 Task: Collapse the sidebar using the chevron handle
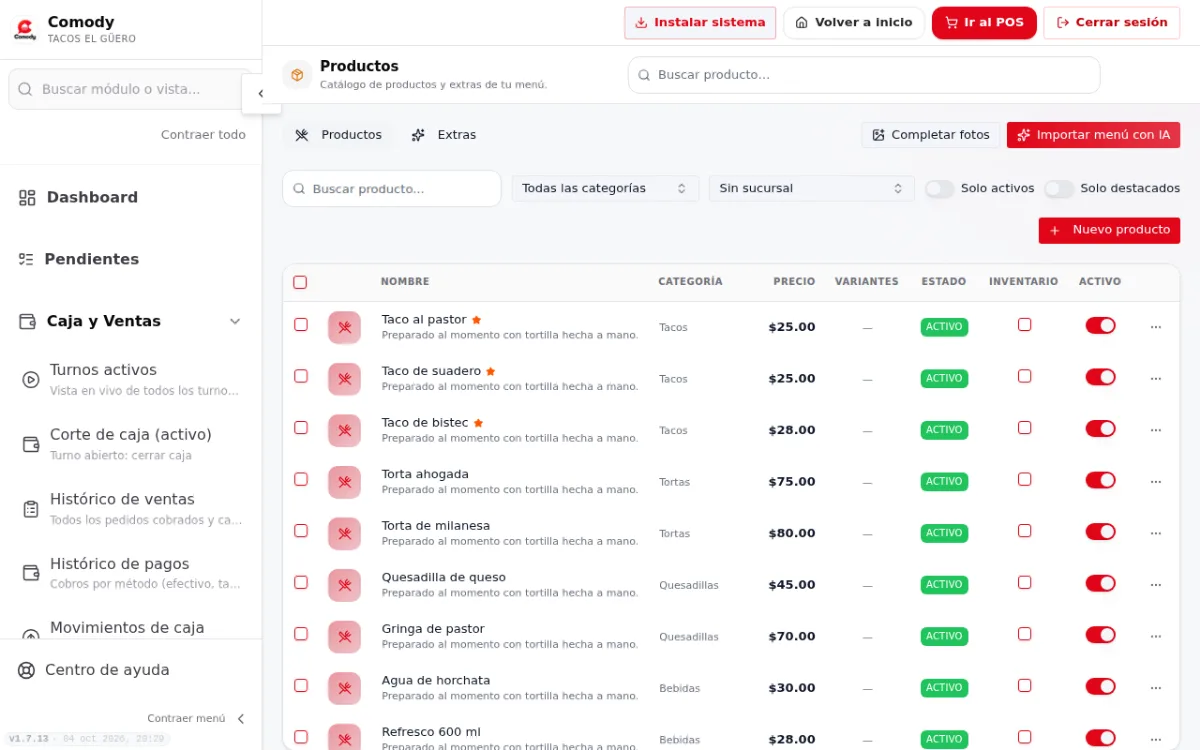[261, 94]
